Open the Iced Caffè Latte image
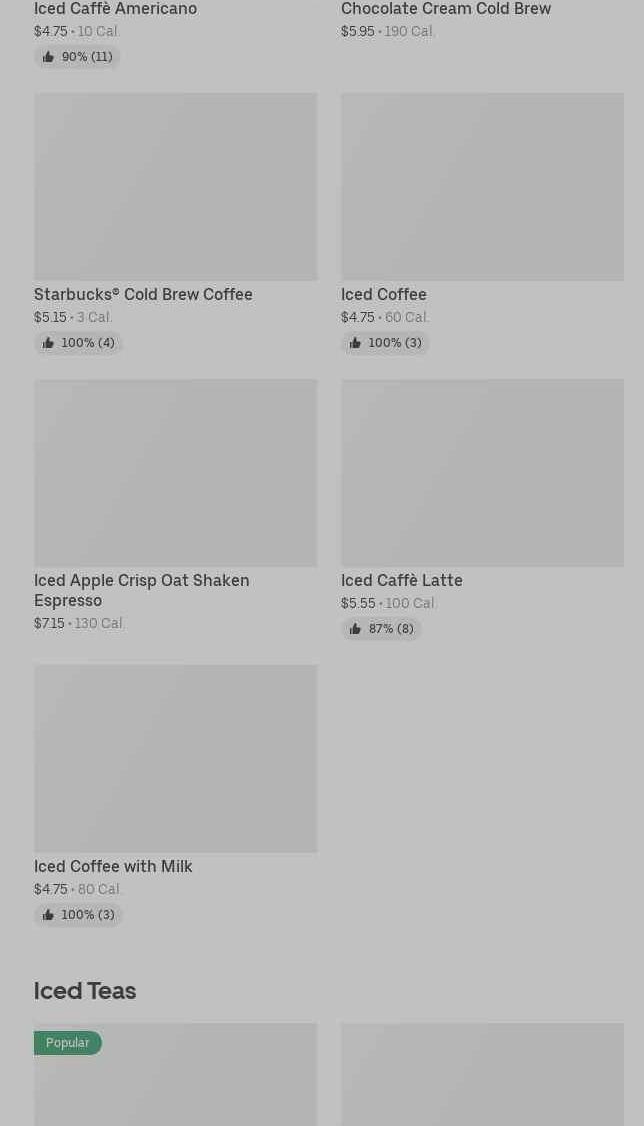 pos(482,473)
